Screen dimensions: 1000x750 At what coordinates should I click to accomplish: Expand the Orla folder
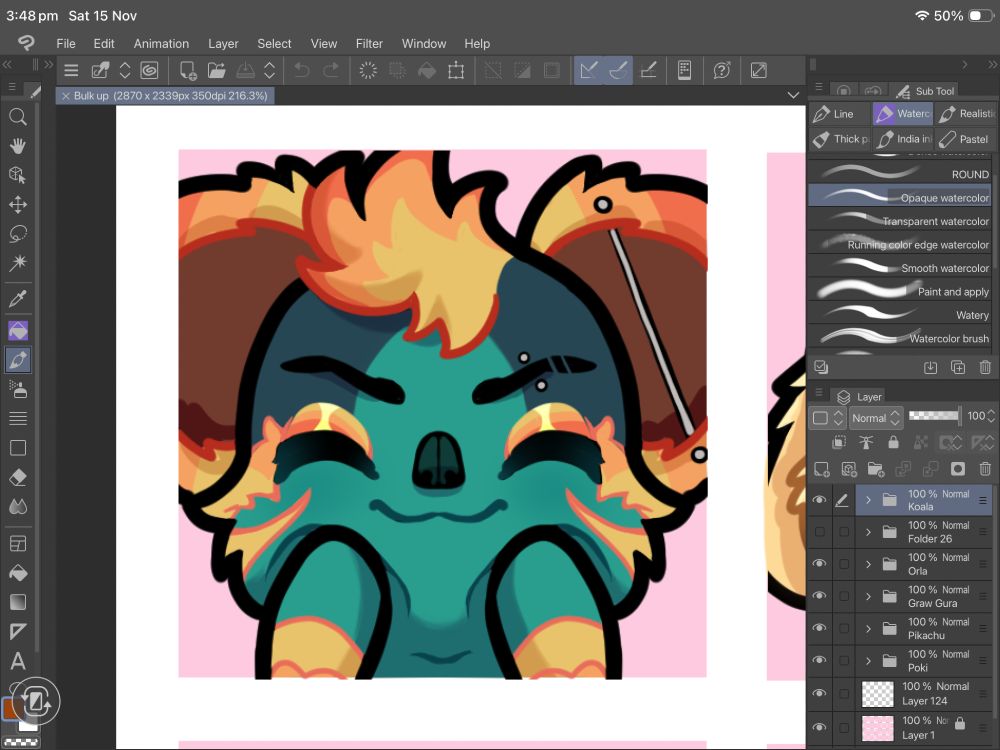(868, 564)
